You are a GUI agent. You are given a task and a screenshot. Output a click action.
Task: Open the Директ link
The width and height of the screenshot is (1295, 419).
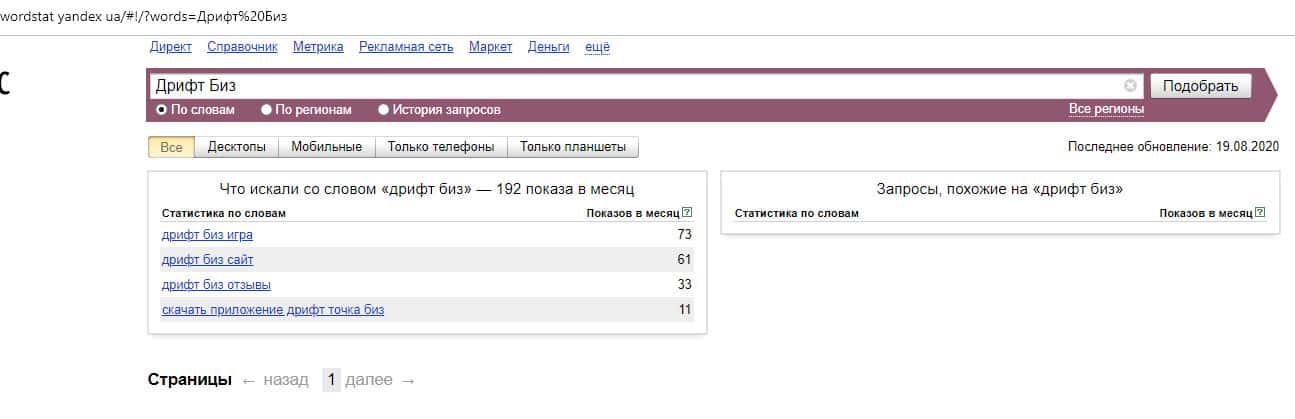(x=171, y=47)
